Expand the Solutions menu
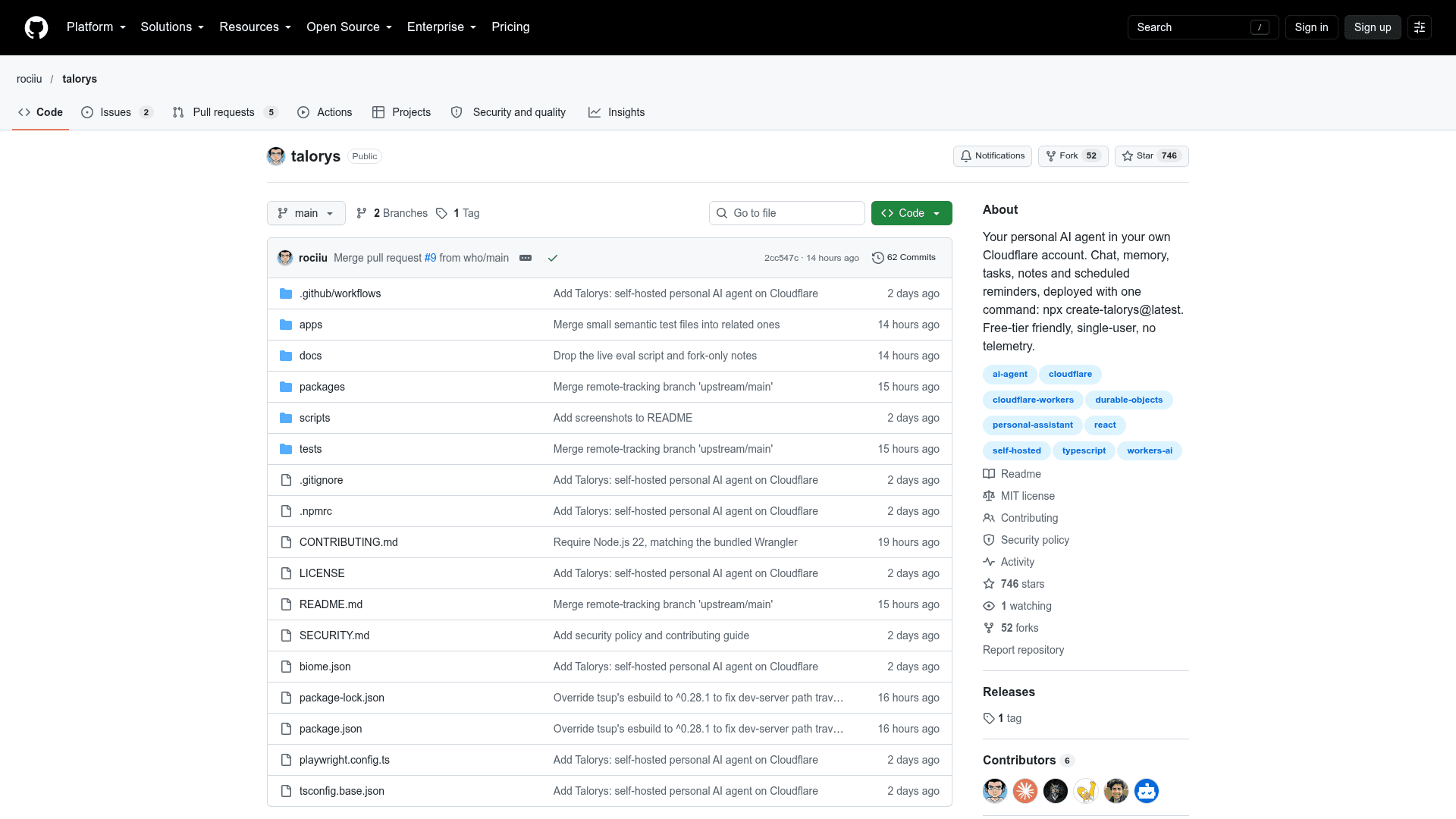1456x819 pixels. click(172, 27)
